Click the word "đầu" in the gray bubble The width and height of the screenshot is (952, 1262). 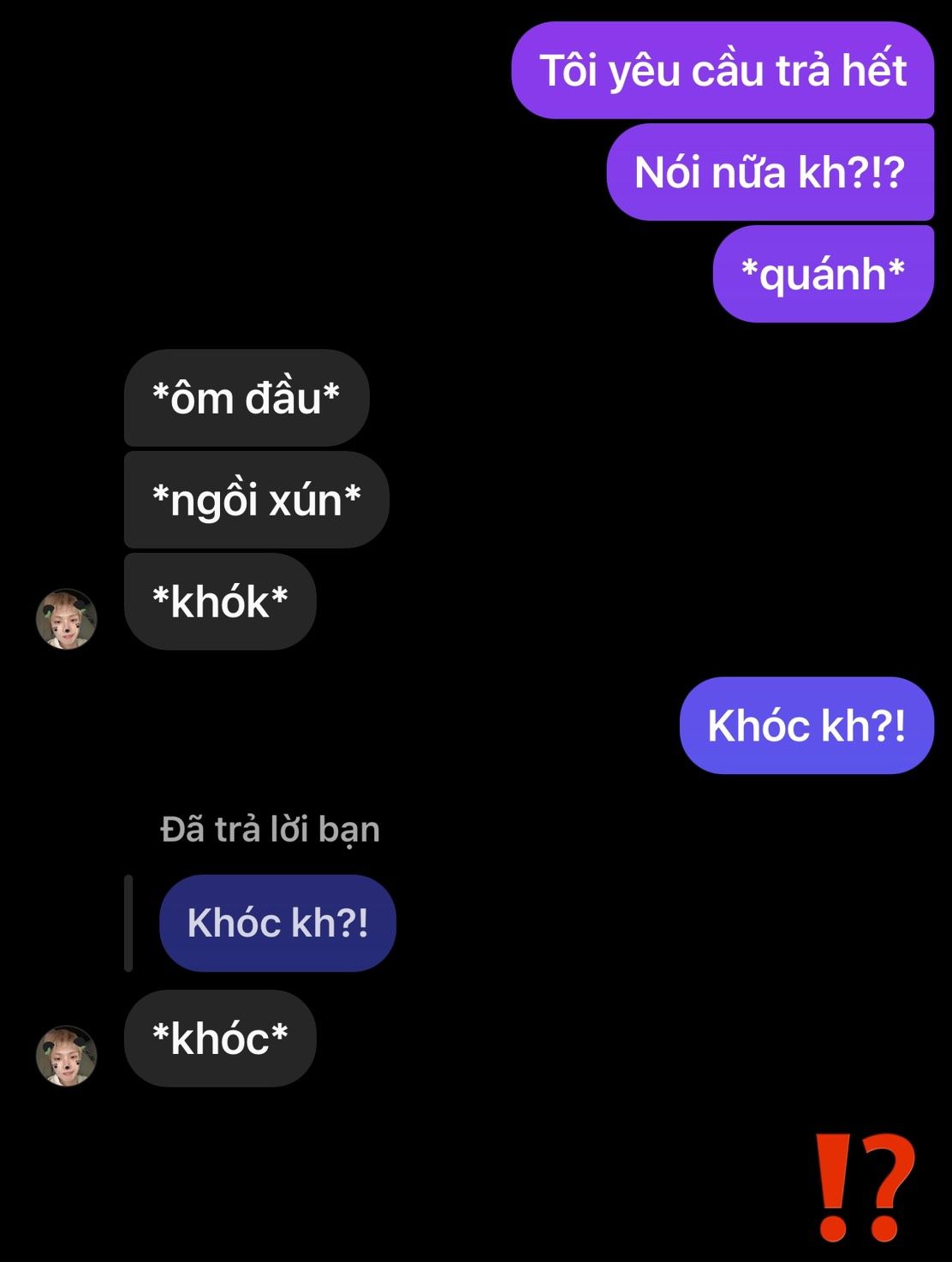(x=283, y=398)
